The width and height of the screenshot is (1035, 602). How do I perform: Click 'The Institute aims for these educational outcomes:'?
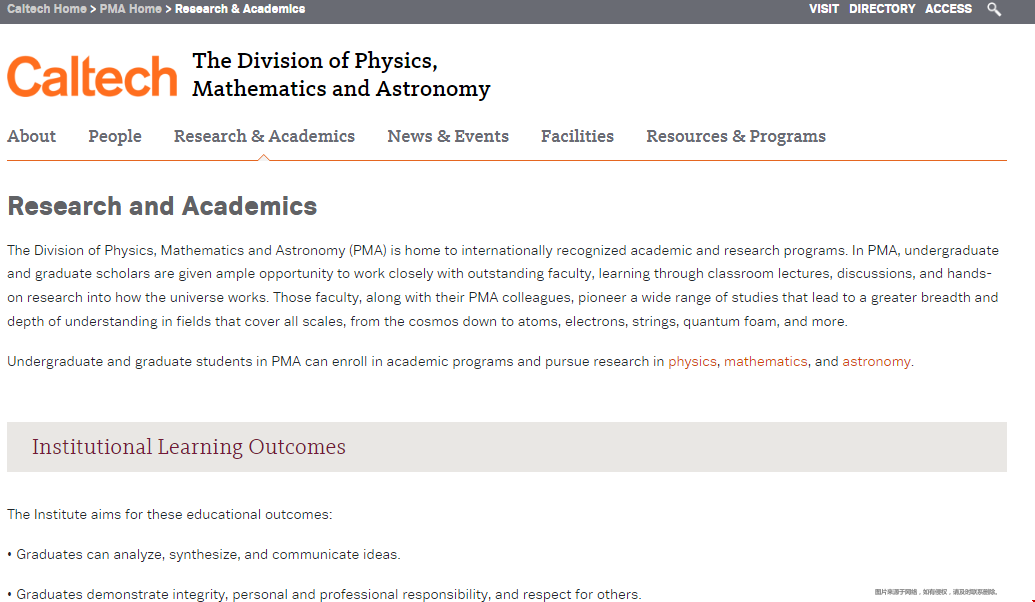click(170, 514)
